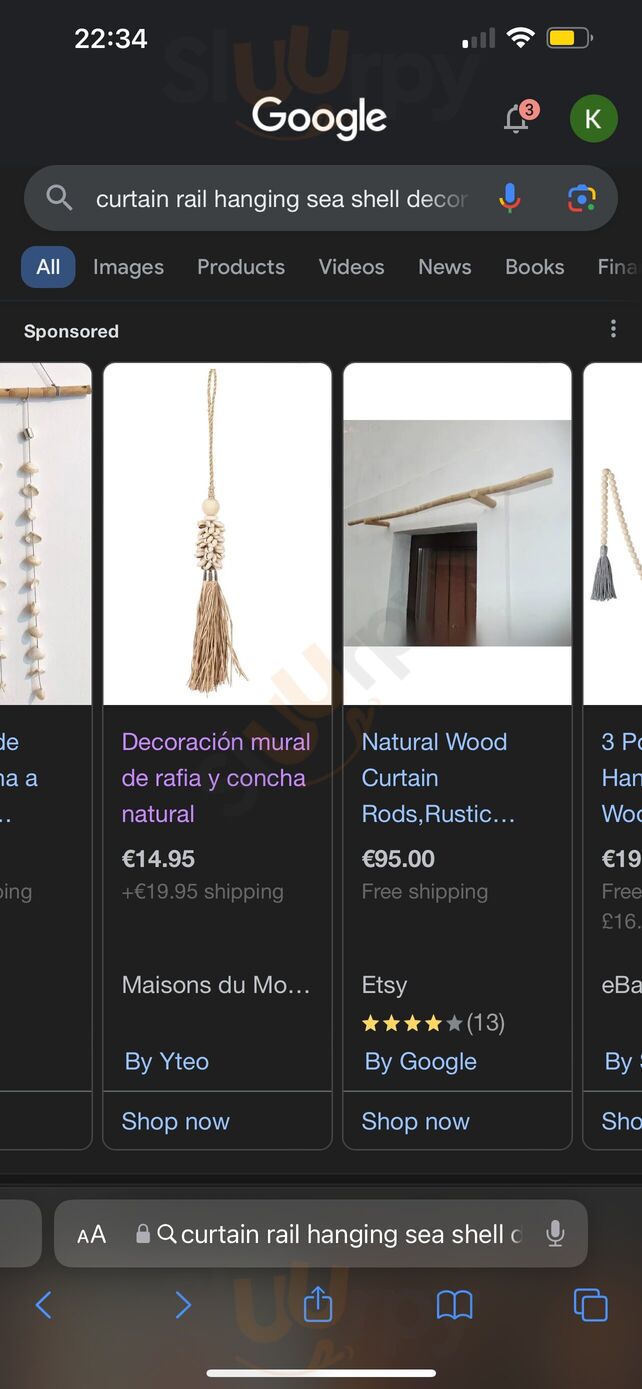Go forward with Safari forward arrow
This screenshot has height=1389, width=642.
pyautogui.click(x=182, y=1305)
